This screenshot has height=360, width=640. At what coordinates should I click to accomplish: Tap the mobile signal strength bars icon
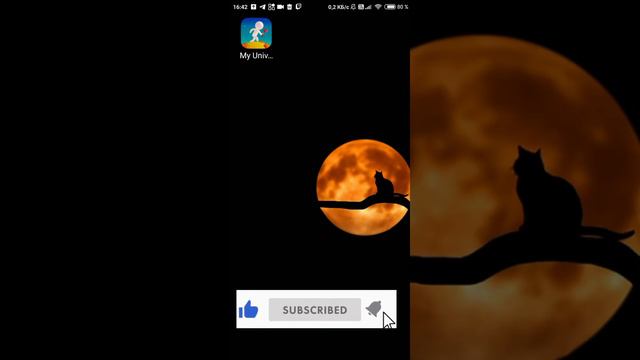[368, 7]
